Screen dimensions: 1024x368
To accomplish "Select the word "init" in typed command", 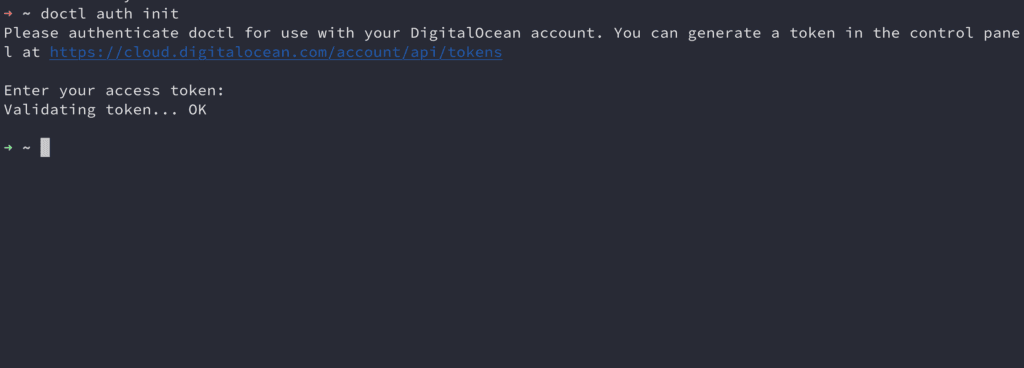I will pos(161,14).
